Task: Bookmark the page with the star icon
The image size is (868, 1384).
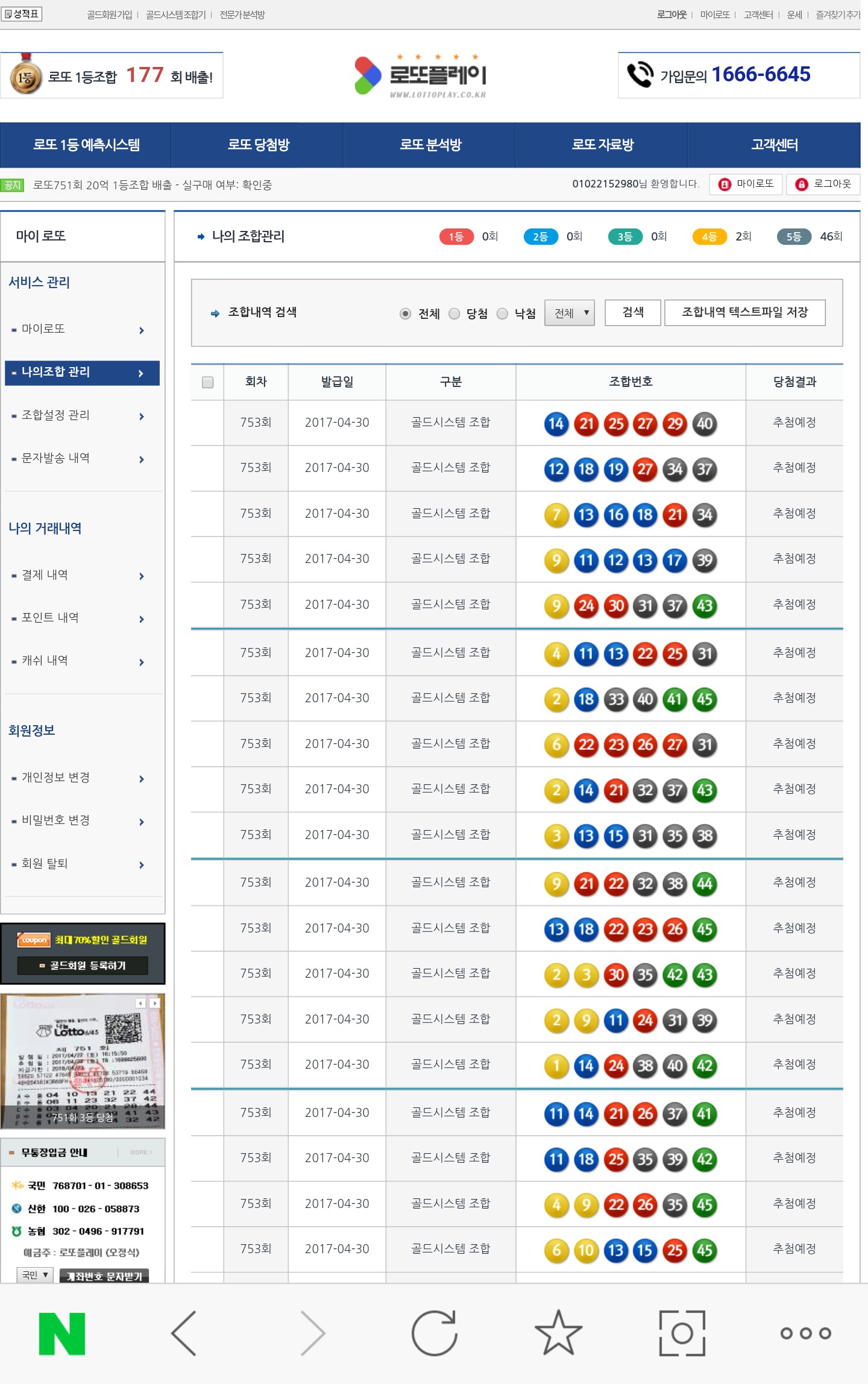Action: point(558,1333)
